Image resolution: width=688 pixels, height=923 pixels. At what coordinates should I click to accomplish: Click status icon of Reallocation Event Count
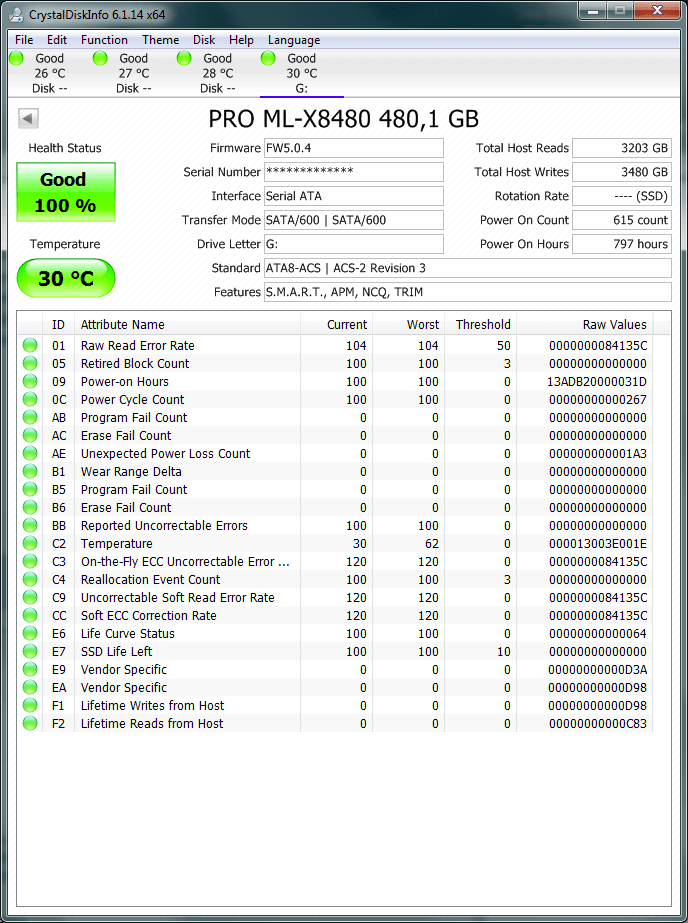click(29, 580)
